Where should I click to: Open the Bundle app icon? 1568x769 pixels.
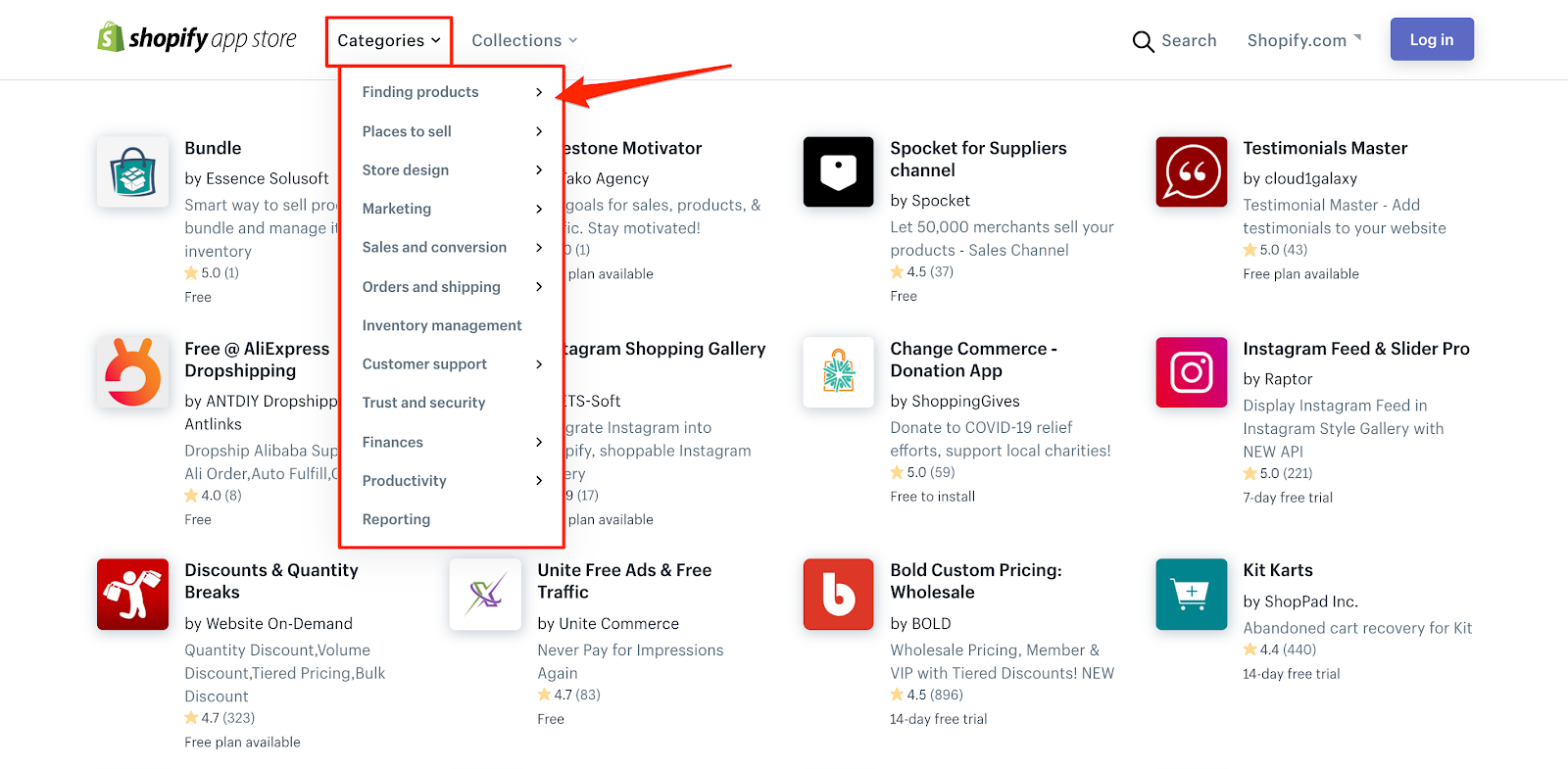coord(133,172)
